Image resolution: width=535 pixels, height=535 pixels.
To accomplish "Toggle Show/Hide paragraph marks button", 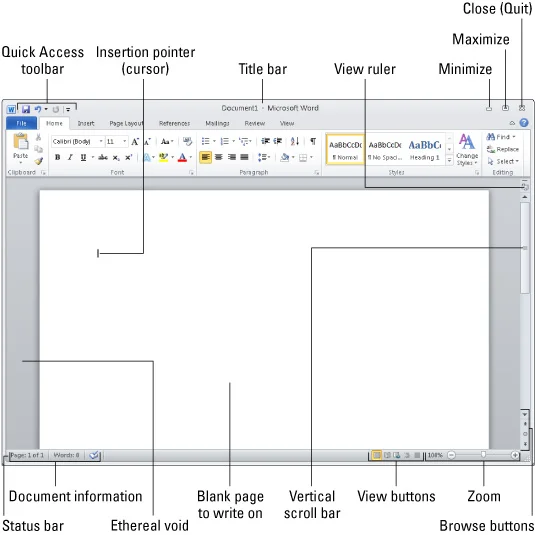I will click(313, 141).
